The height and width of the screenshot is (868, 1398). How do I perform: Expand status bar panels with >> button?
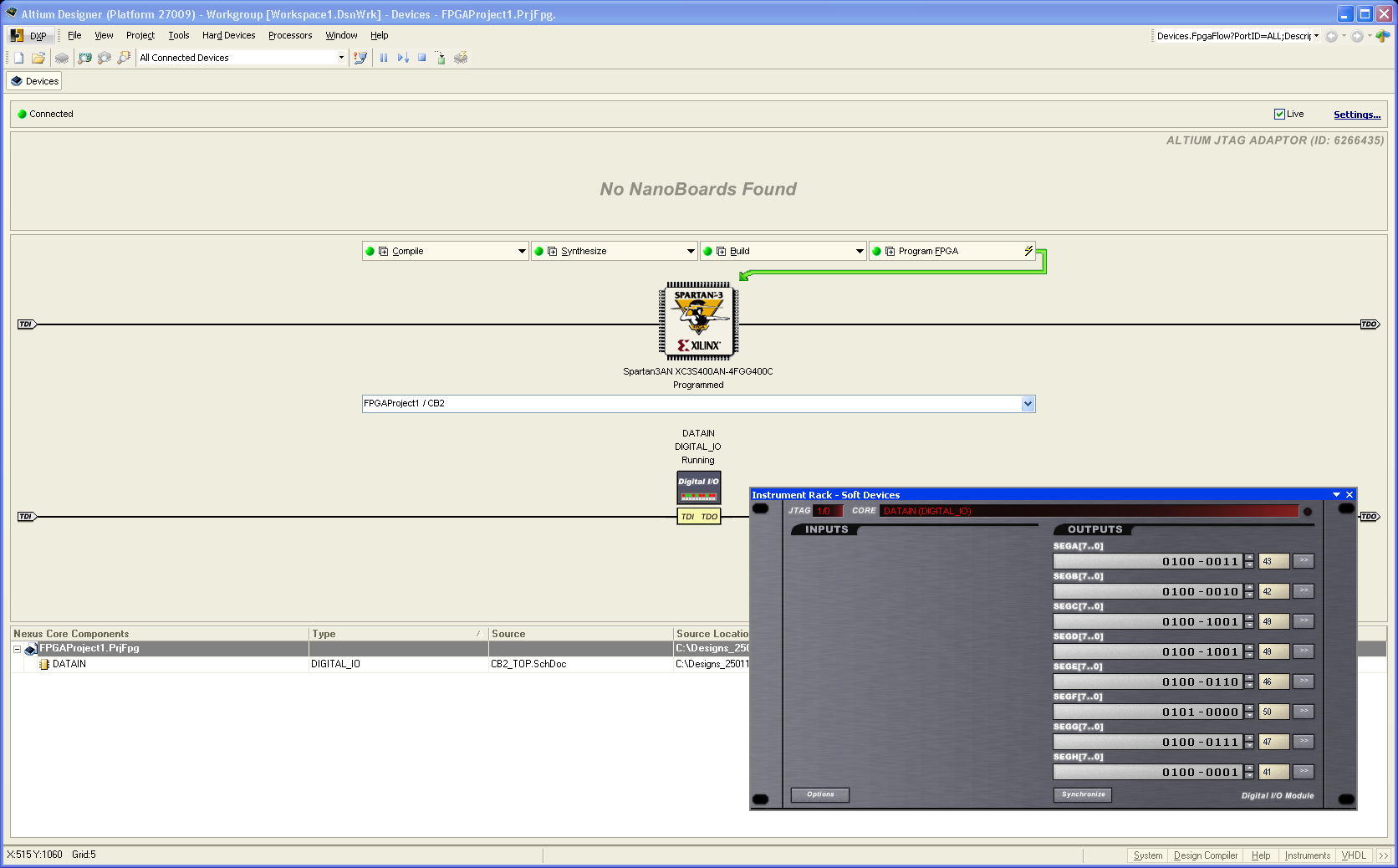click(1384, 855)
